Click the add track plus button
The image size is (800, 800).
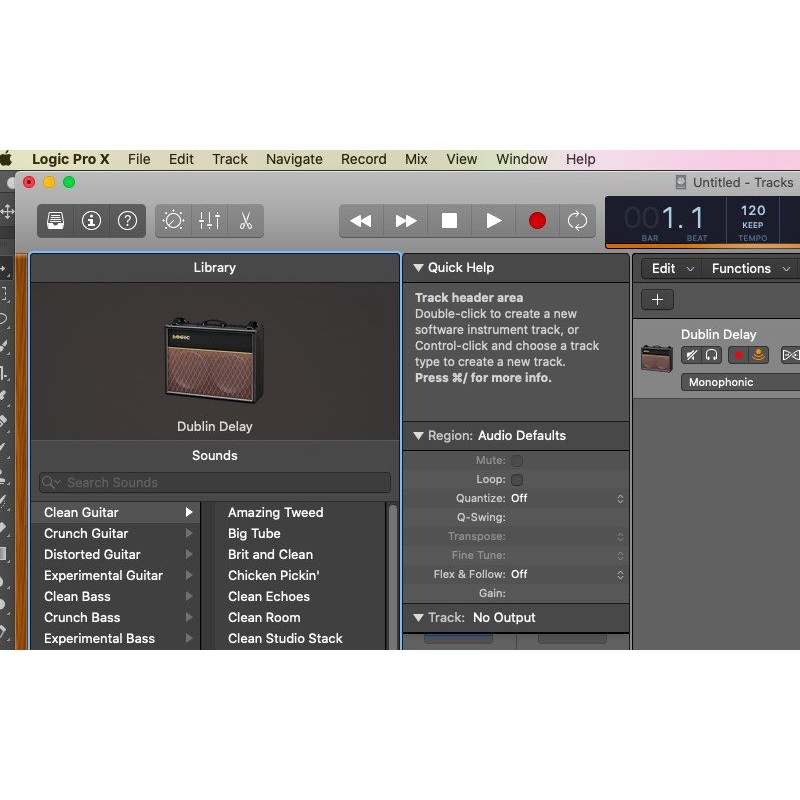(x=657, y=300)
